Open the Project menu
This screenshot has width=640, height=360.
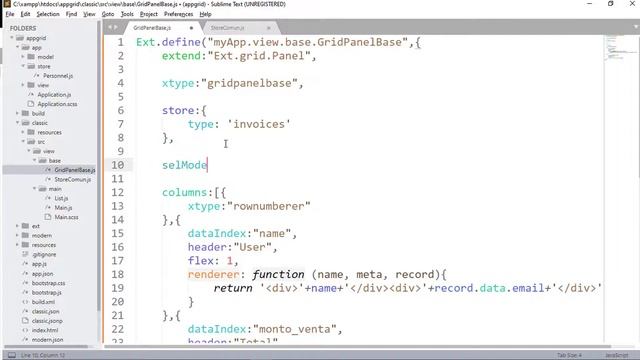click(x=149, y=14)
